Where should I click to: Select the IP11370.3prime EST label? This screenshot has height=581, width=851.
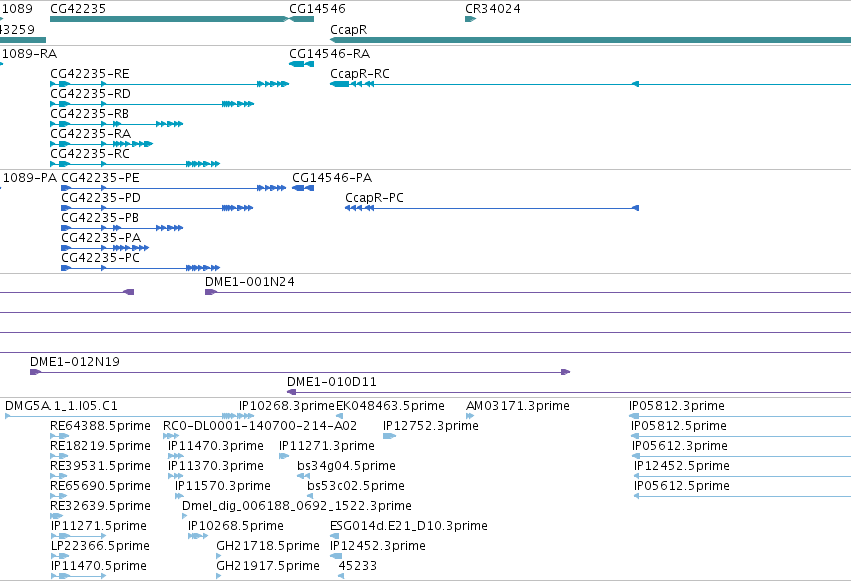pos(216,466)
